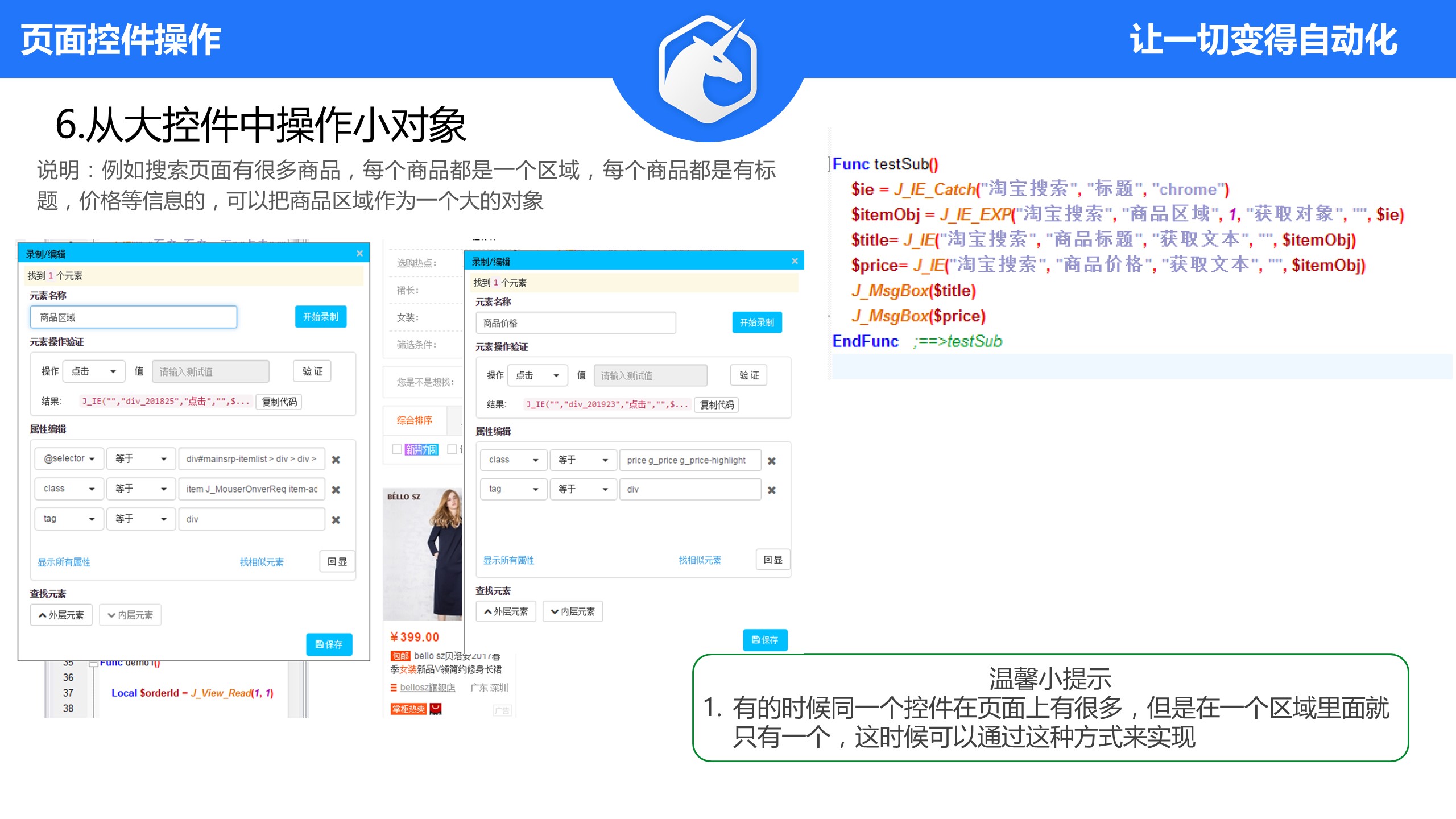Click 保存 in the 商品区域 dialog

click(329, 644)
